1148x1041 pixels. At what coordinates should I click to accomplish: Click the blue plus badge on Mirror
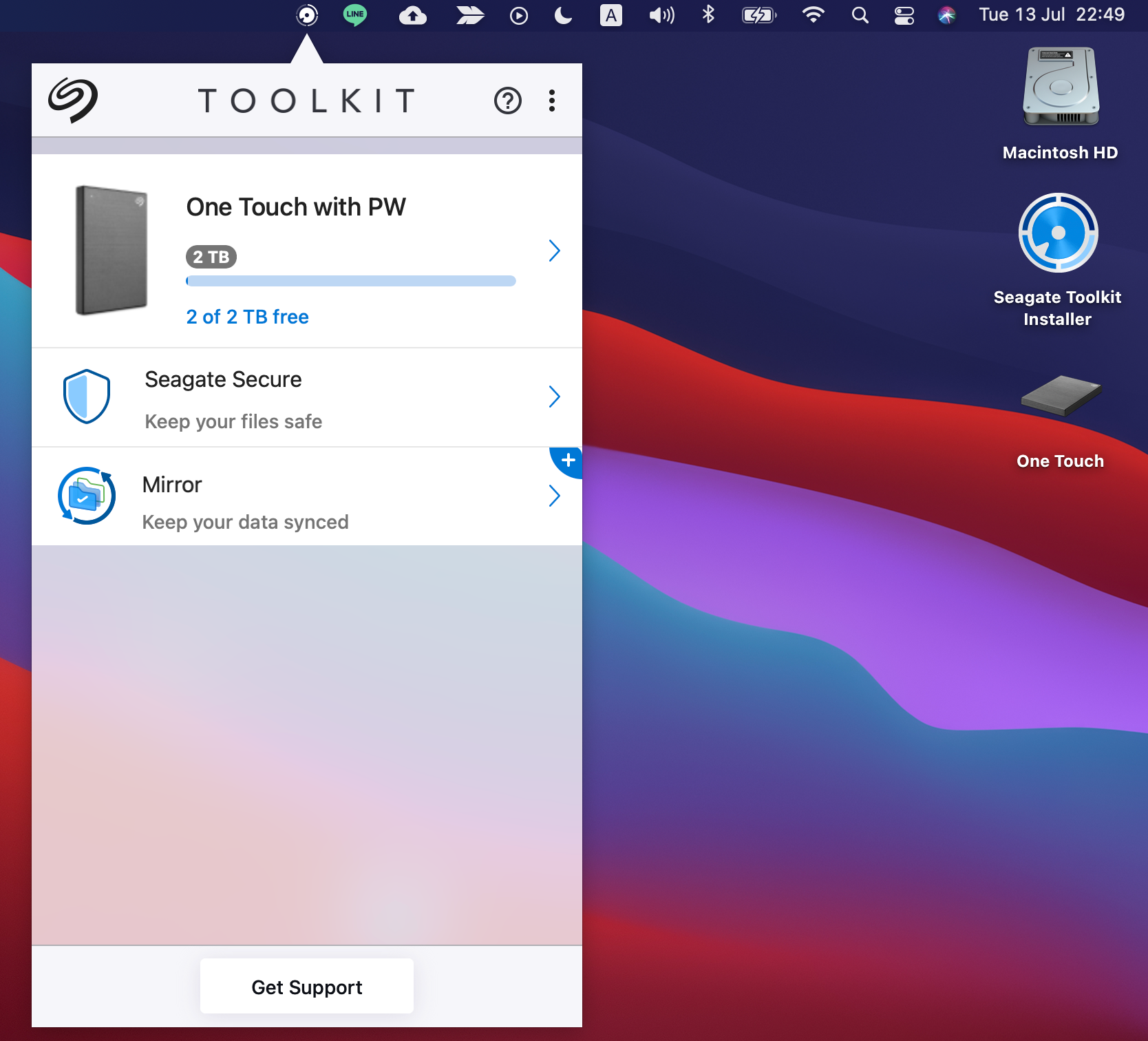click(568, 461)
